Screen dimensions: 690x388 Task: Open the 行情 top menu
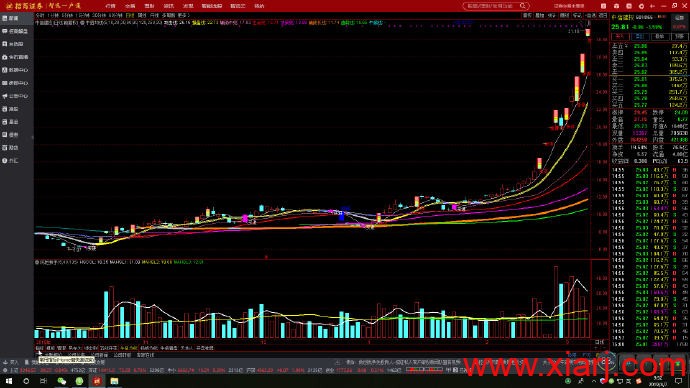point(110,6)
